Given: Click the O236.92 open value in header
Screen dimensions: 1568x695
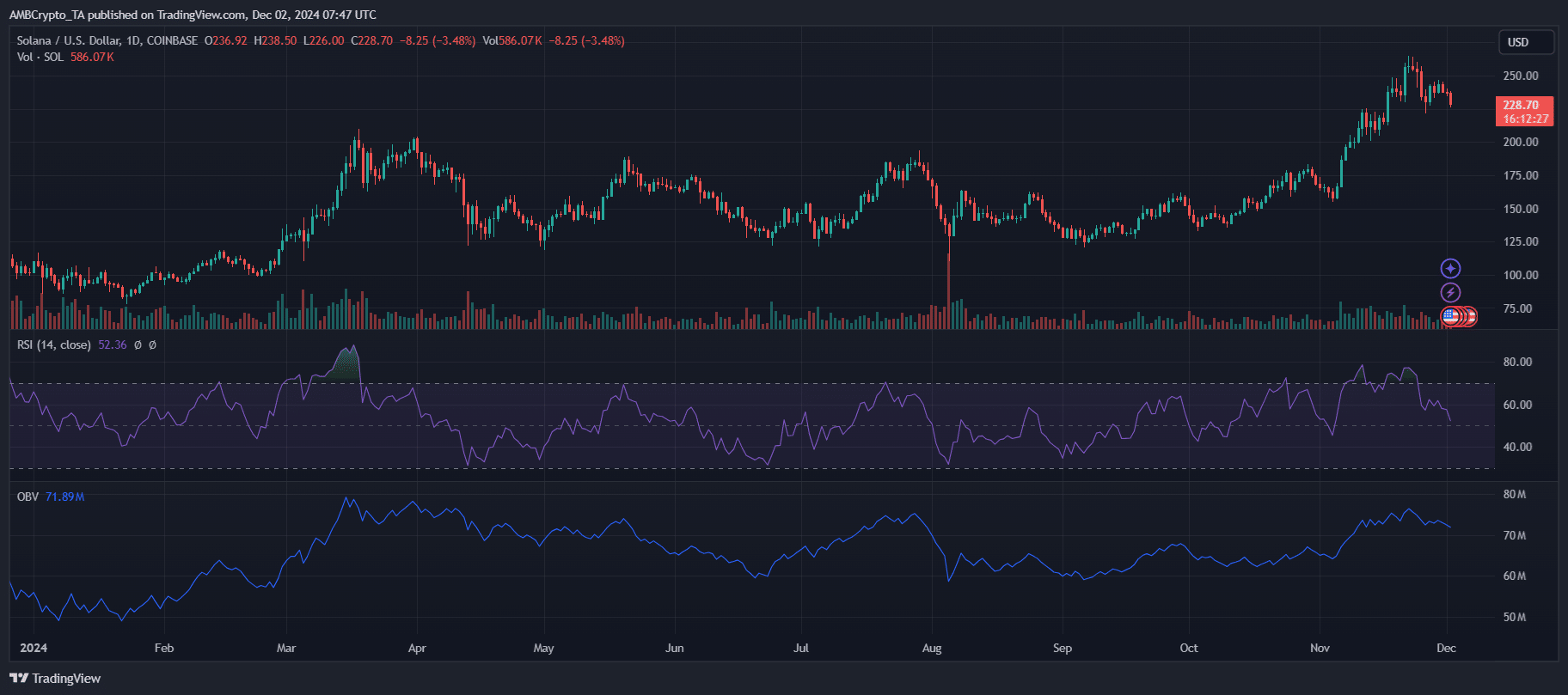Looking at the screenshot, I should click(x=225, y=40).
